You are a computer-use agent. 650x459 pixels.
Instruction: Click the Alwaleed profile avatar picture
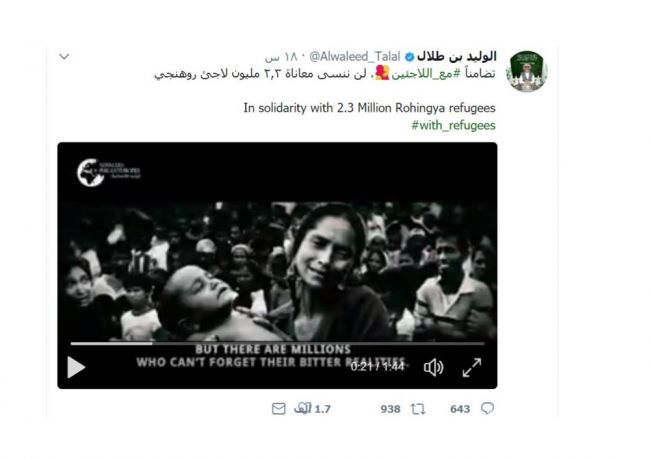(x=527, y=71)
